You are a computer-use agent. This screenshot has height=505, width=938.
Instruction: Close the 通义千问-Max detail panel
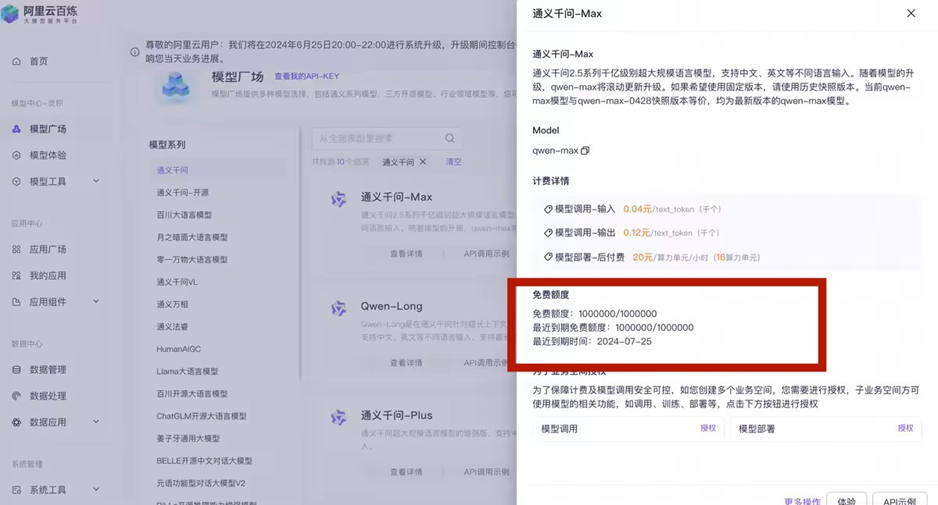910,13
